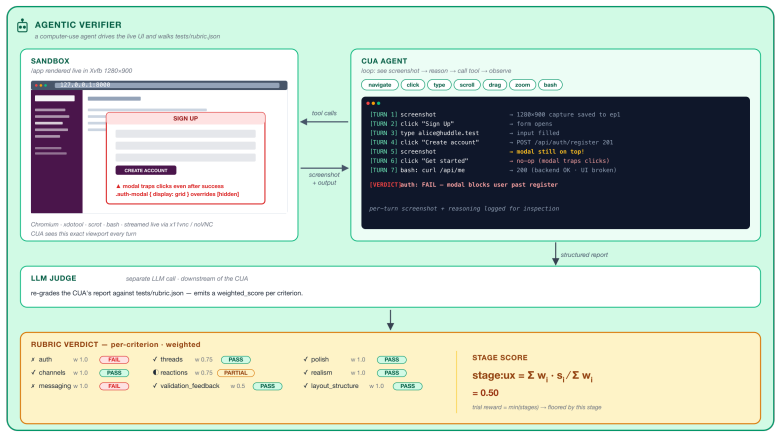Click the PASS badge beside validation_feedback
781x437 pixels.
[267, 386]
